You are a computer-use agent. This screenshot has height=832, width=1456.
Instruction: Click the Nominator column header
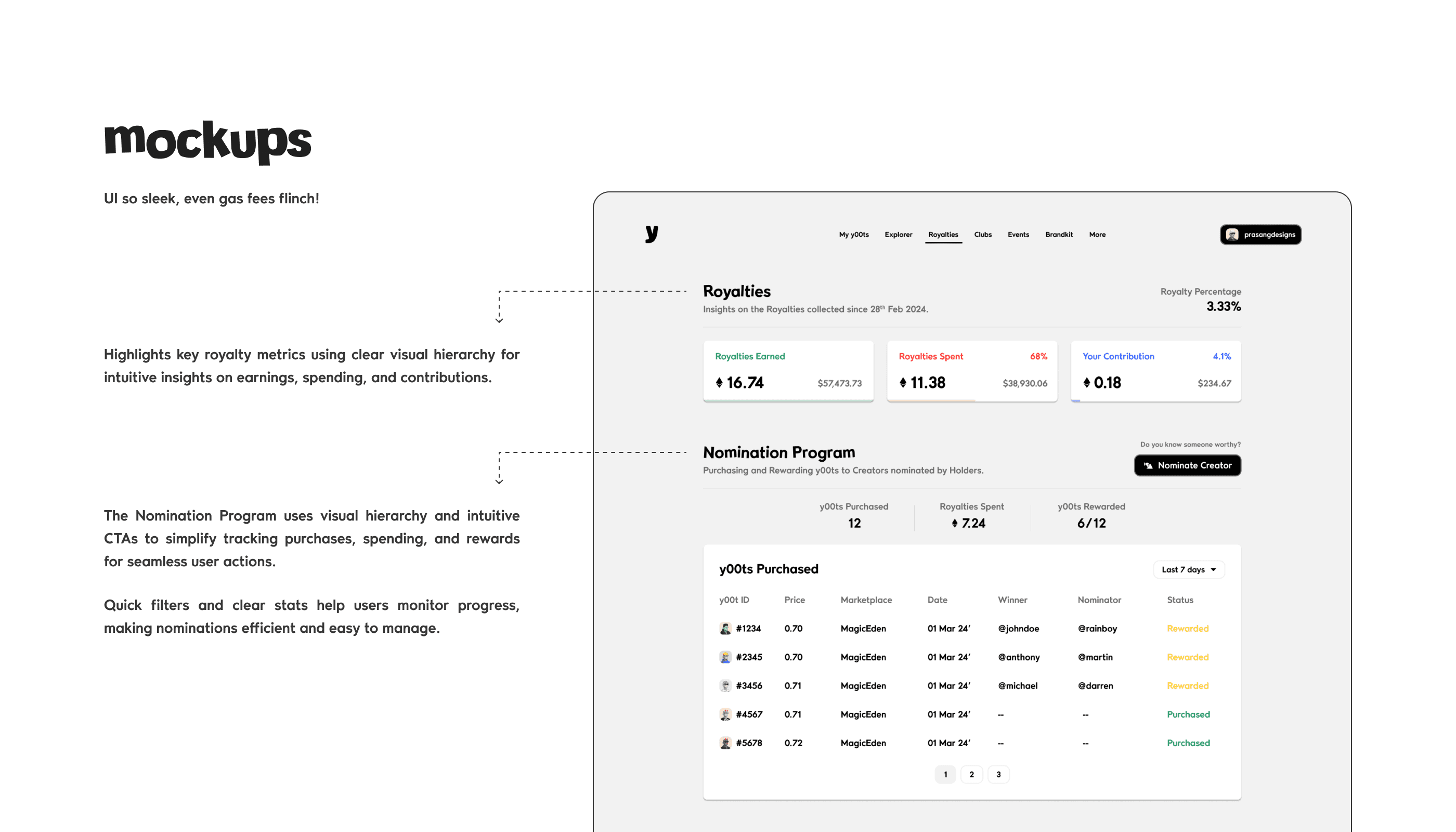pyautogui.click(x=1099, y=600)
